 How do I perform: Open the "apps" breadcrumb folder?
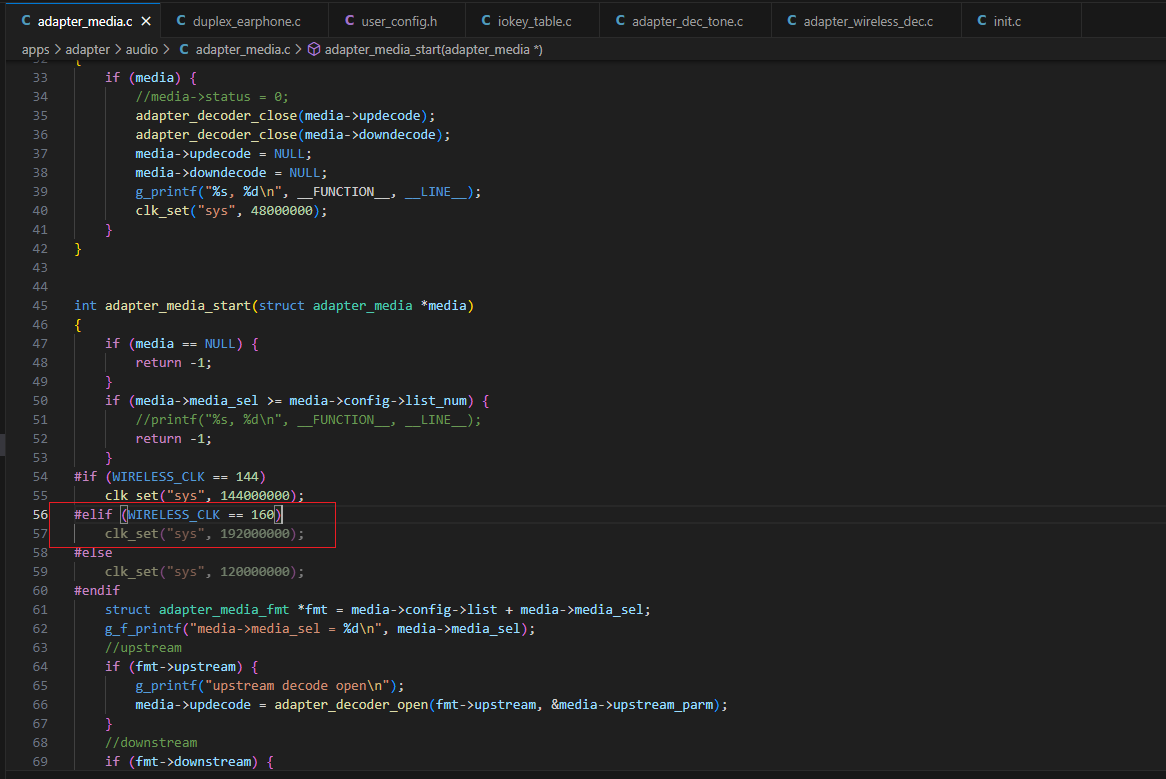pyautogui.click(x=36, y=49)
